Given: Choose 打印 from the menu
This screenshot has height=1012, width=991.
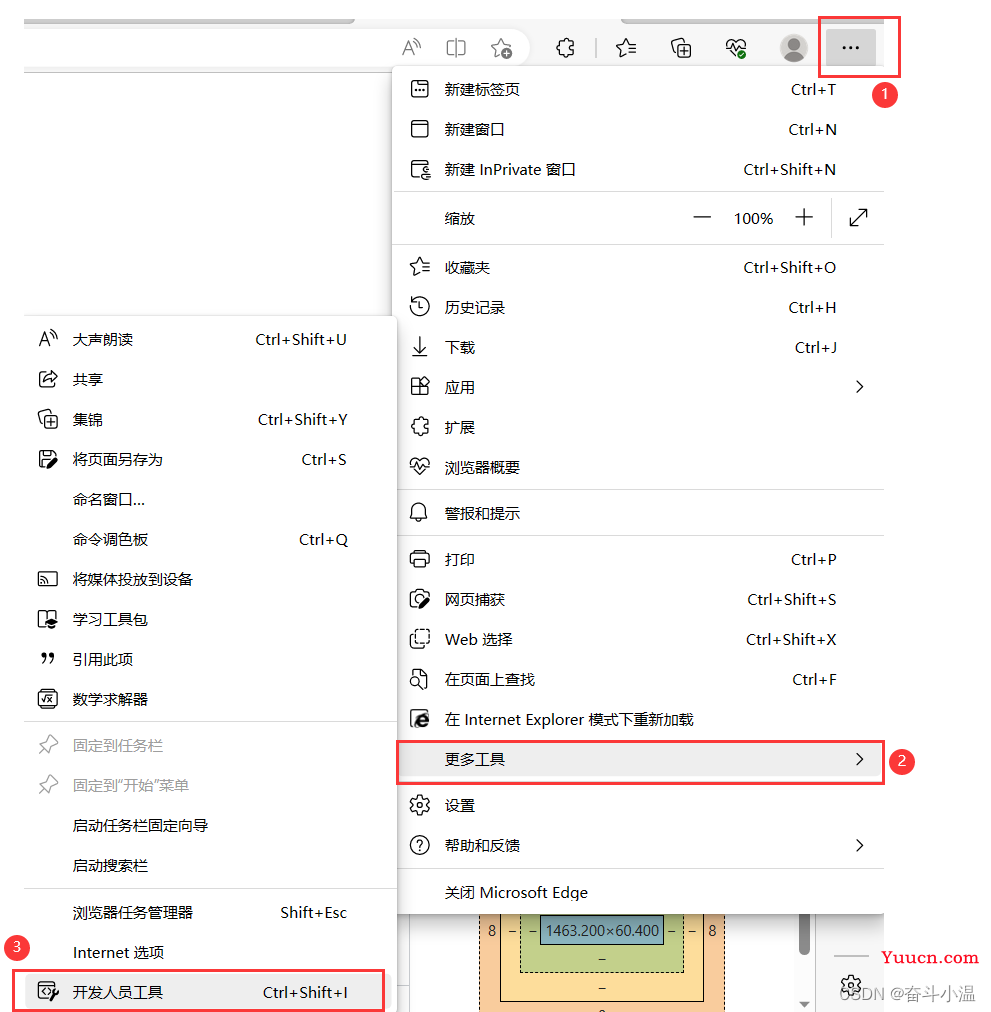Looking at the screenshot, I should pos(638,560).
